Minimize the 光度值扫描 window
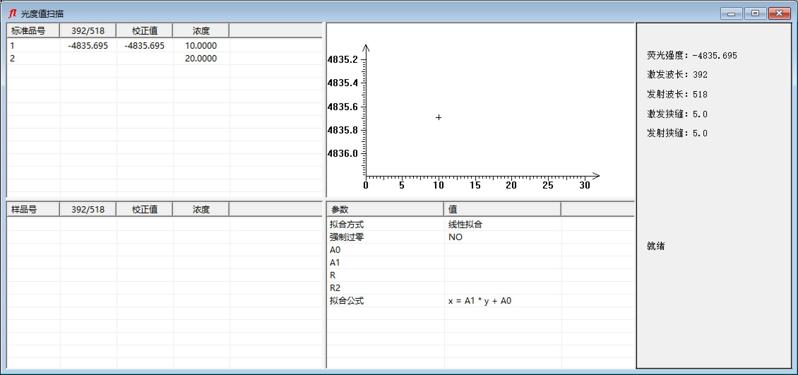798x375 pixels. pos(731,14)
